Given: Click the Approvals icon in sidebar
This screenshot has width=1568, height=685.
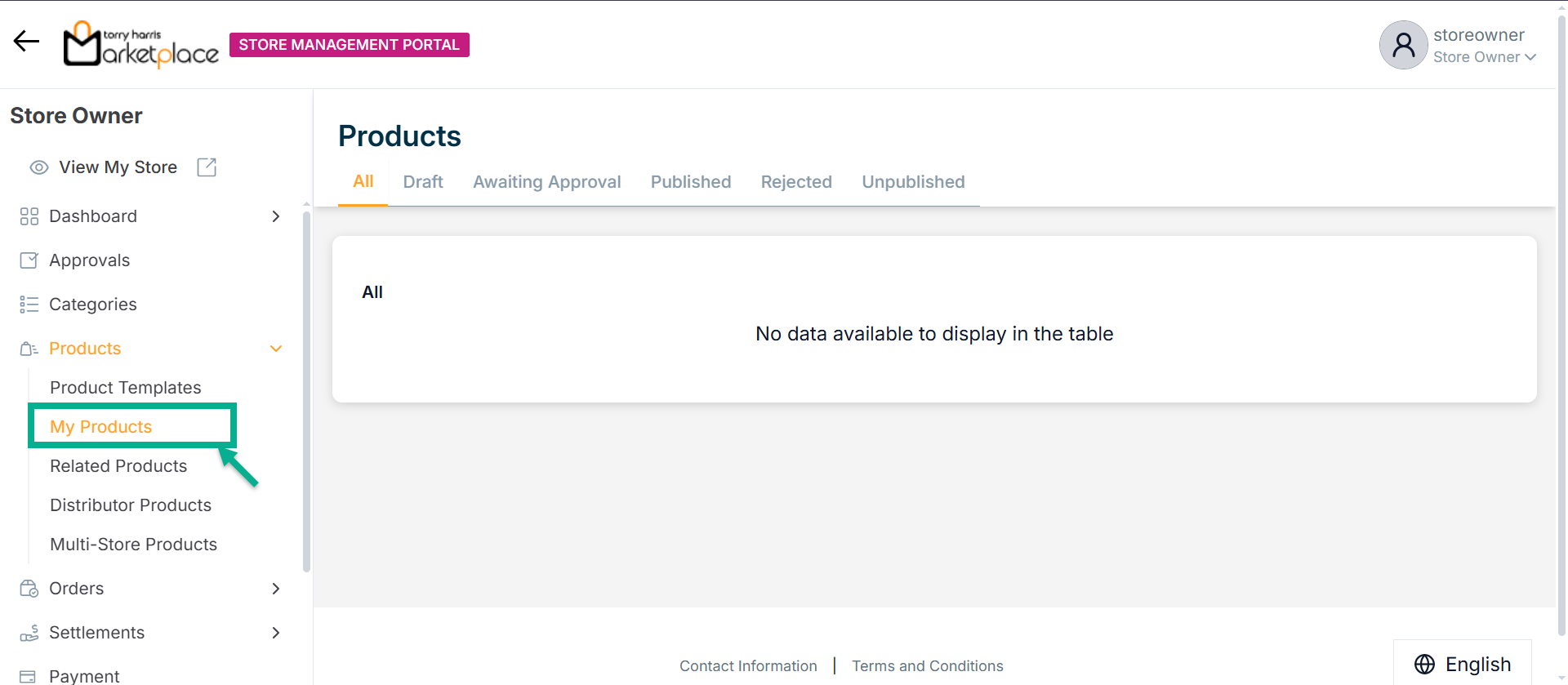Looking at the screenshot, I should [x=29, y=260].
